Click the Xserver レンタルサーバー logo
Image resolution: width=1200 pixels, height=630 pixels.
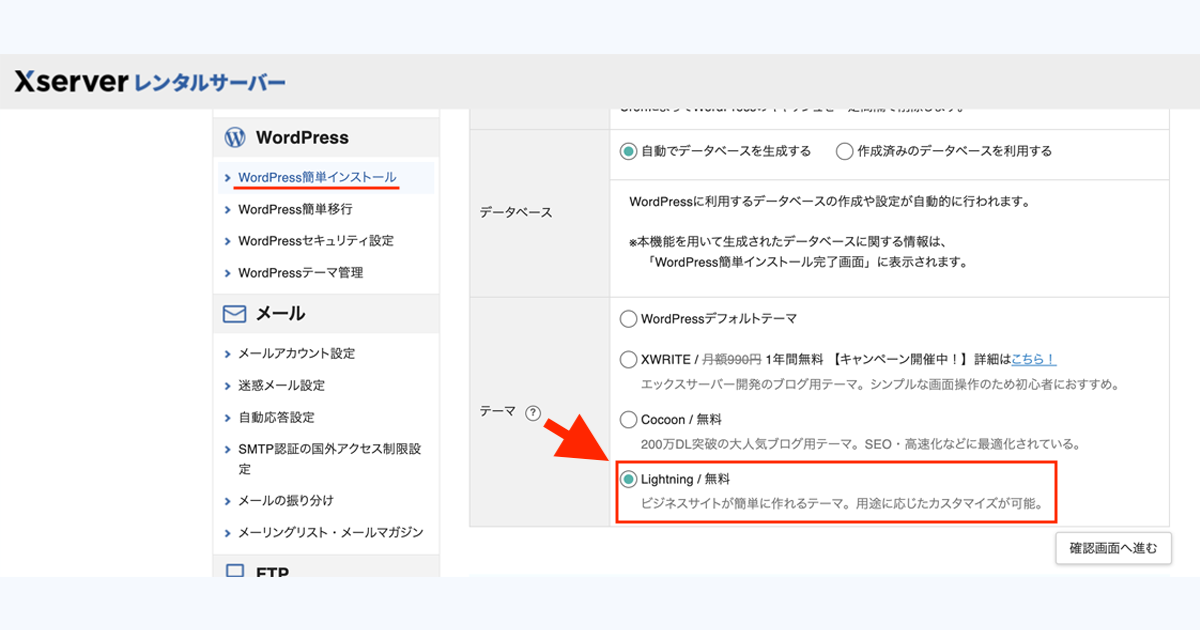pyautogui.click(x=150, y=82)
